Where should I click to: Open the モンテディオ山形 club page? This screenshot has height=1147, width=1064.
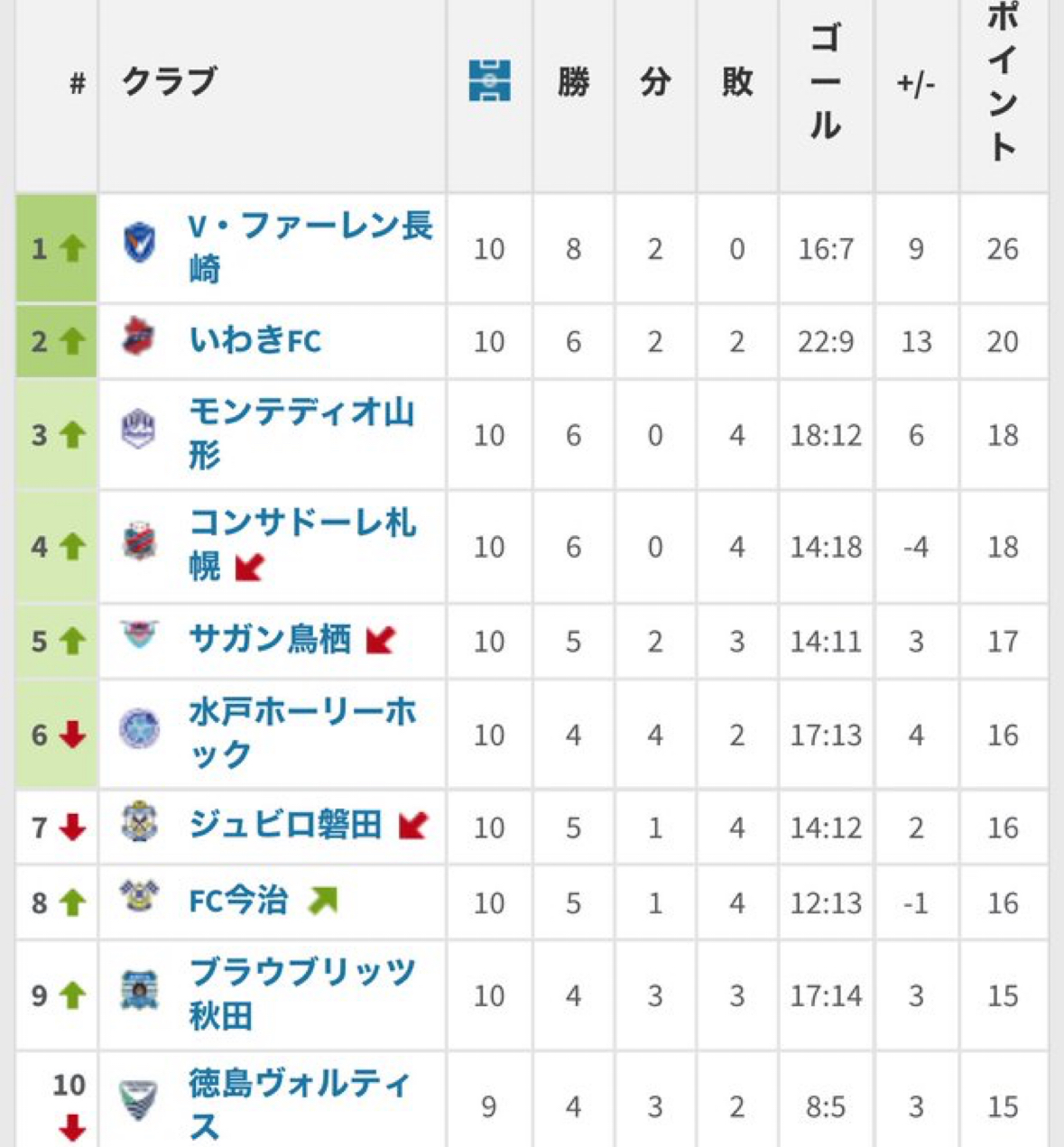tap(301, 433)
